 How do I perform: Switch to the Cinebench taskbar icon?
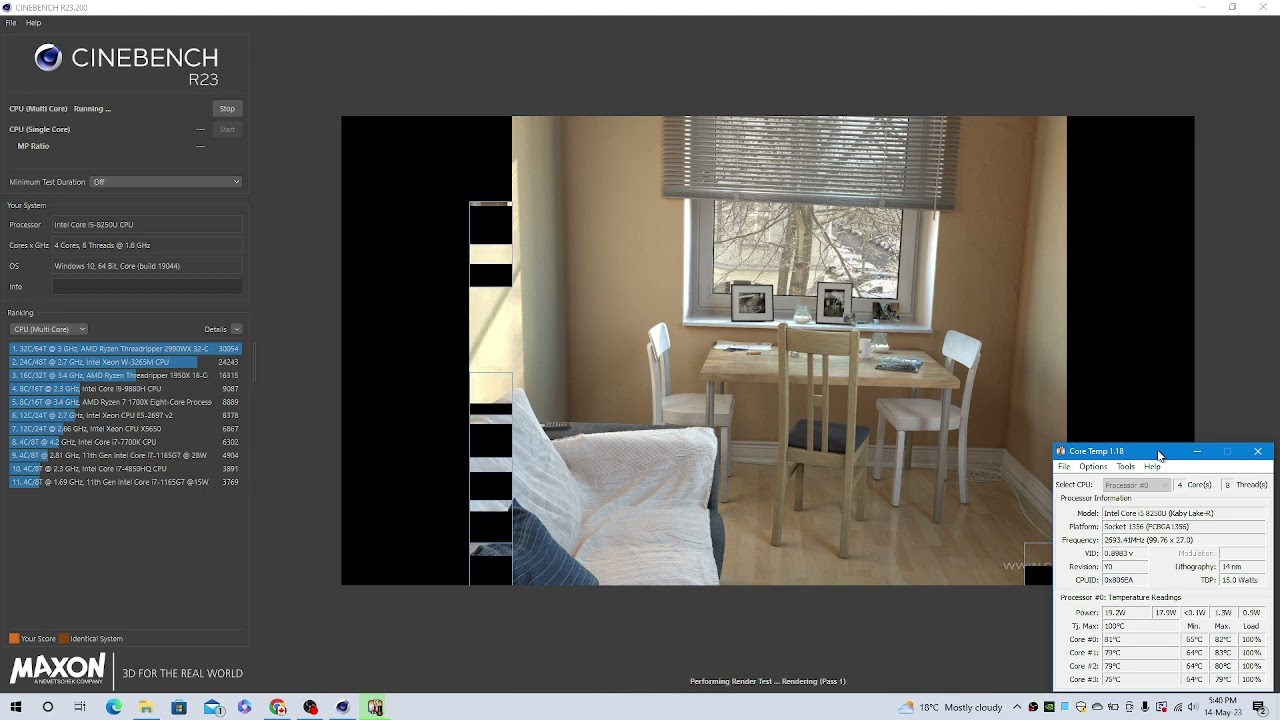click(343, 707)
